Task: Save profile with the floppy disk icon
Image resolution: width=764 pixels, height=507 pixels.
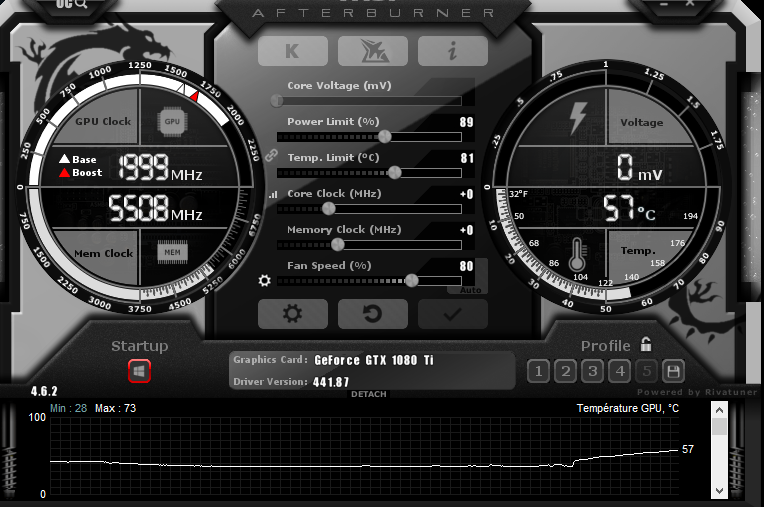Action: click(x=673, y=372)
